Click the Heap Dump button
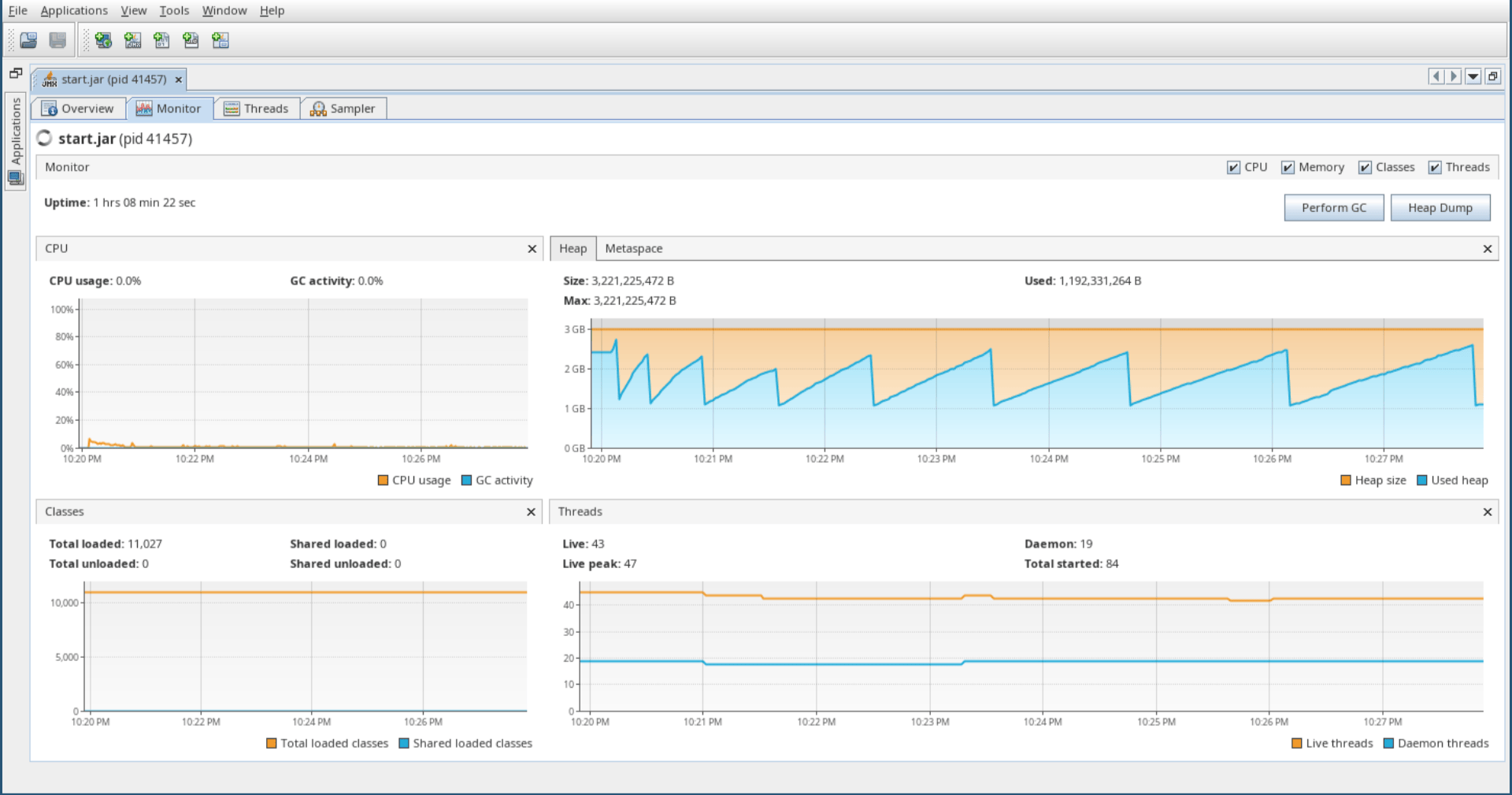1512x795 pixels. pos(1440,208)
